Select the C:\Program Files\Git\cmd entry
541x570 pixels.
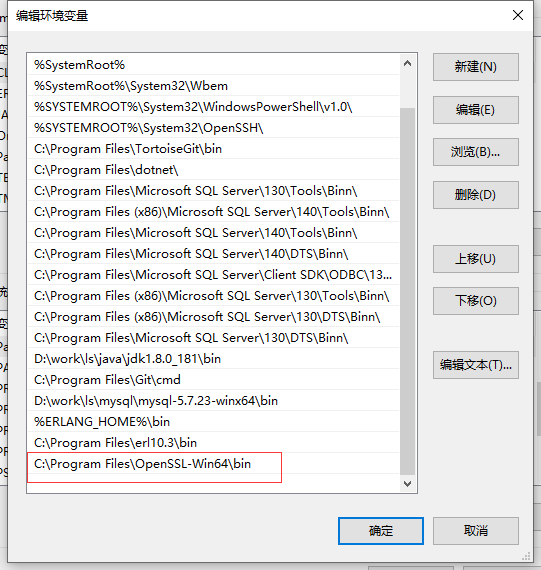[x=213, y=380]
